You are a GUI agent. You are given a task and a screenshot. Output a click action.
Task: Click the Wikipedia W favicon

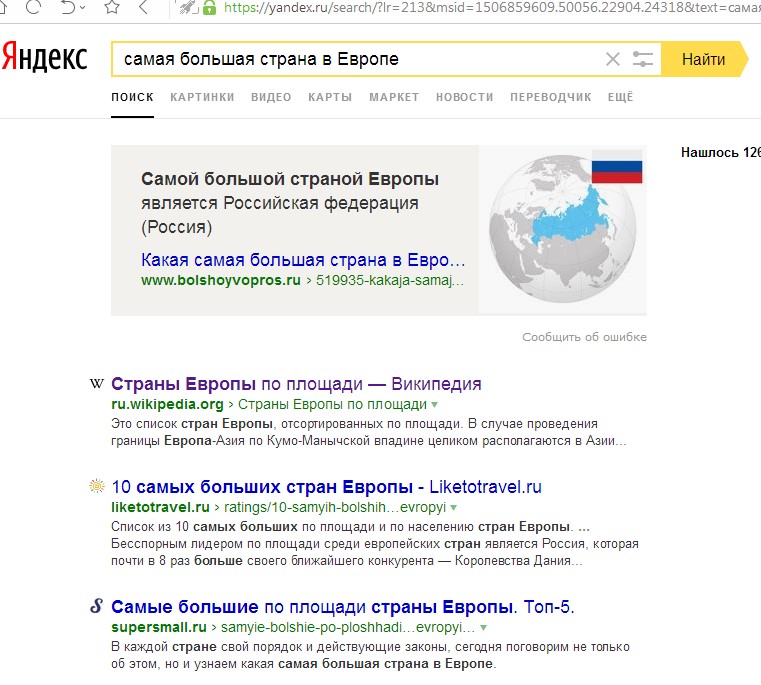click(97, 384)
